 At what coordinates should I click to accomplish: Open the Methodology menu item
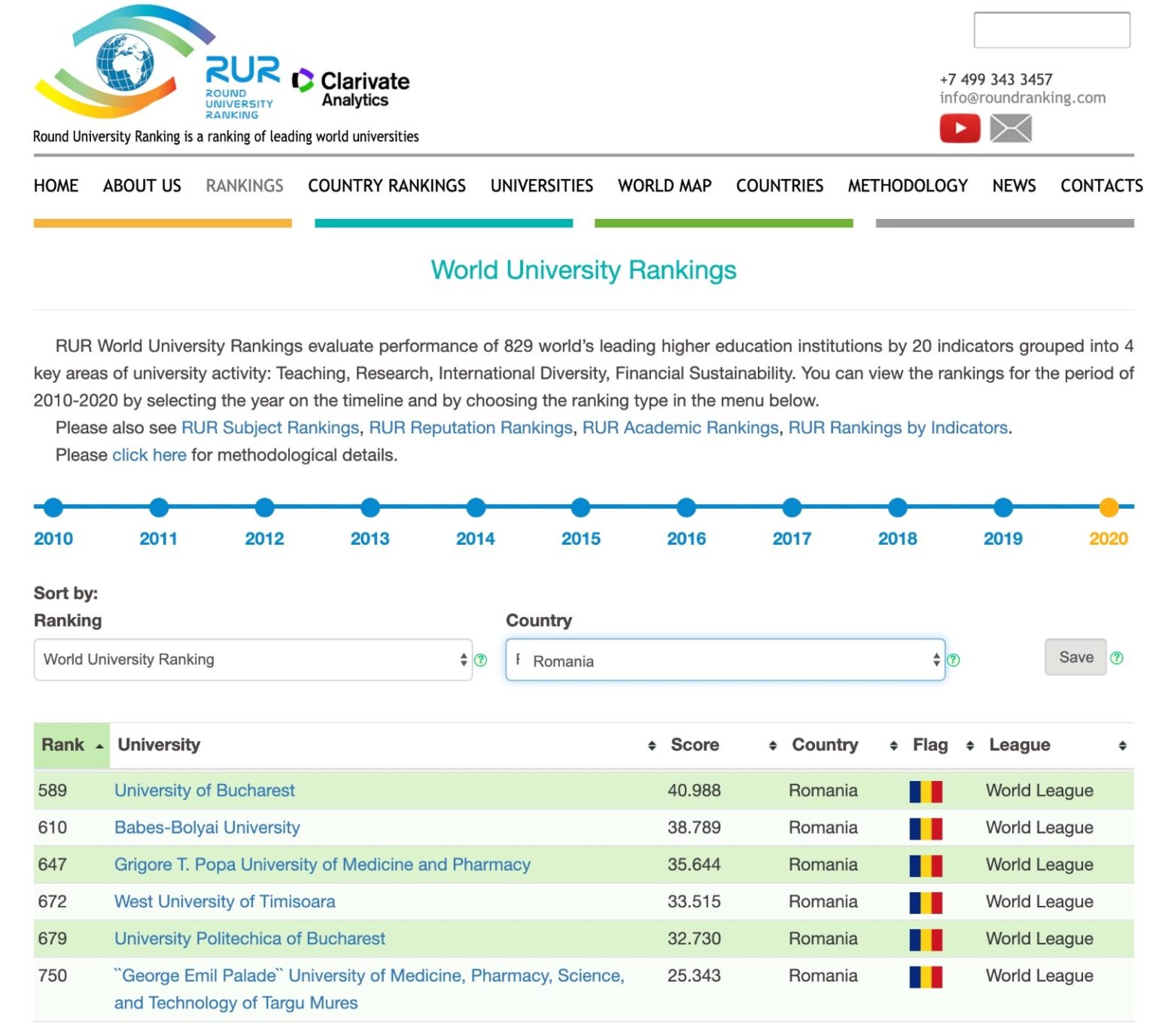(907, 186)
